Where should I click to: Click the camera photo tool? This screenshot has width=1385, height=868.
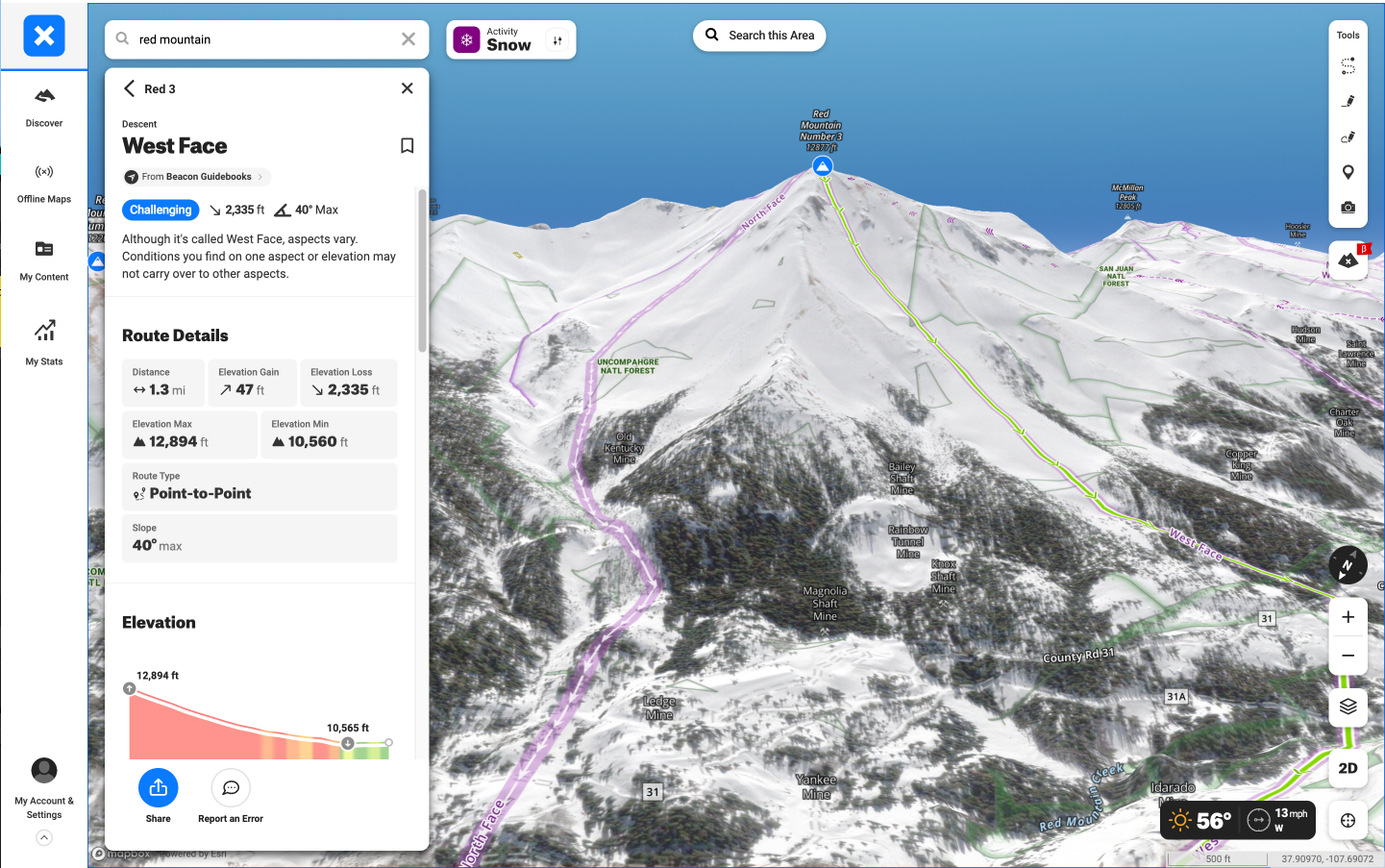(x=1348, y=208)
